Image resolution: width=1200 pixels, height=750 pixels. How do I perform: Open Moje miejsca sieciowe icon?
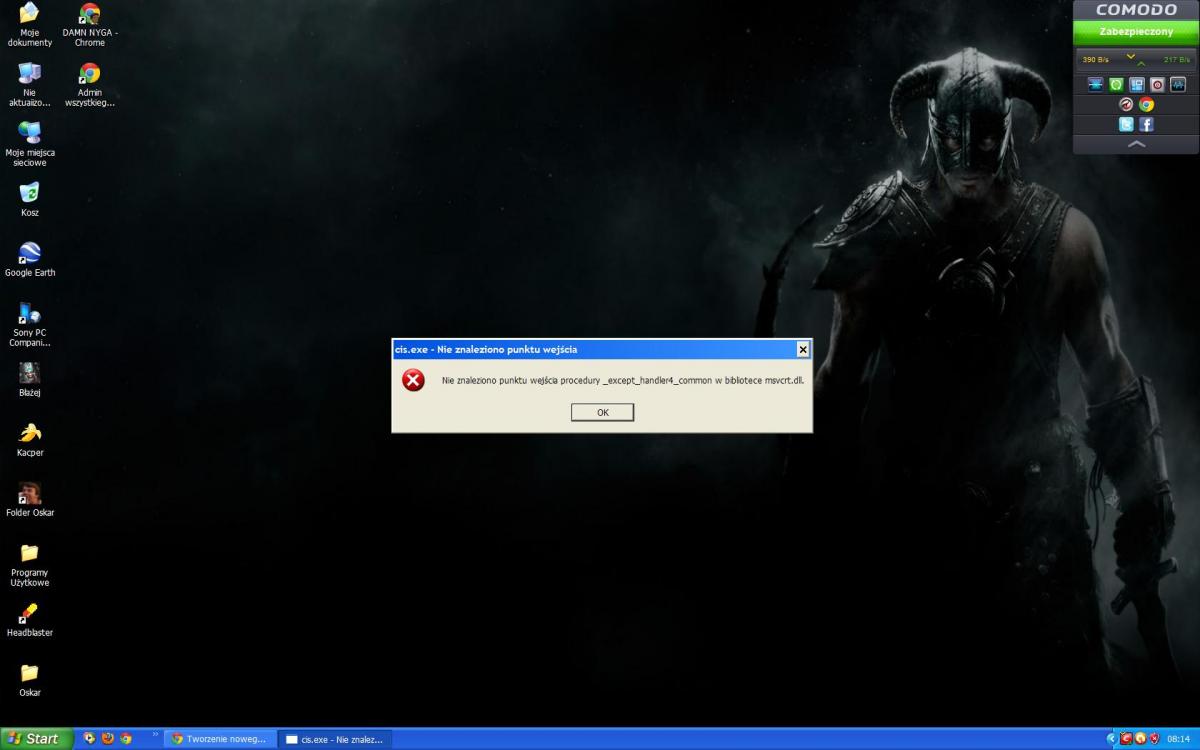30,145
